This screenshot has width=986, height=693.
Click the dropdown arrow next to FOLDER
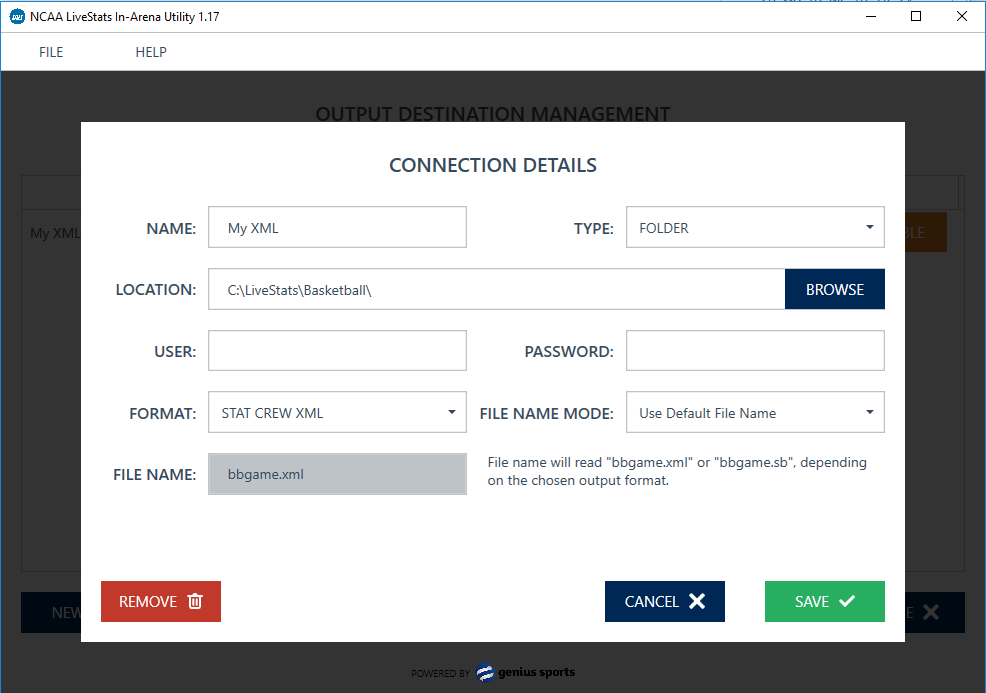click(x=869, y=227)
